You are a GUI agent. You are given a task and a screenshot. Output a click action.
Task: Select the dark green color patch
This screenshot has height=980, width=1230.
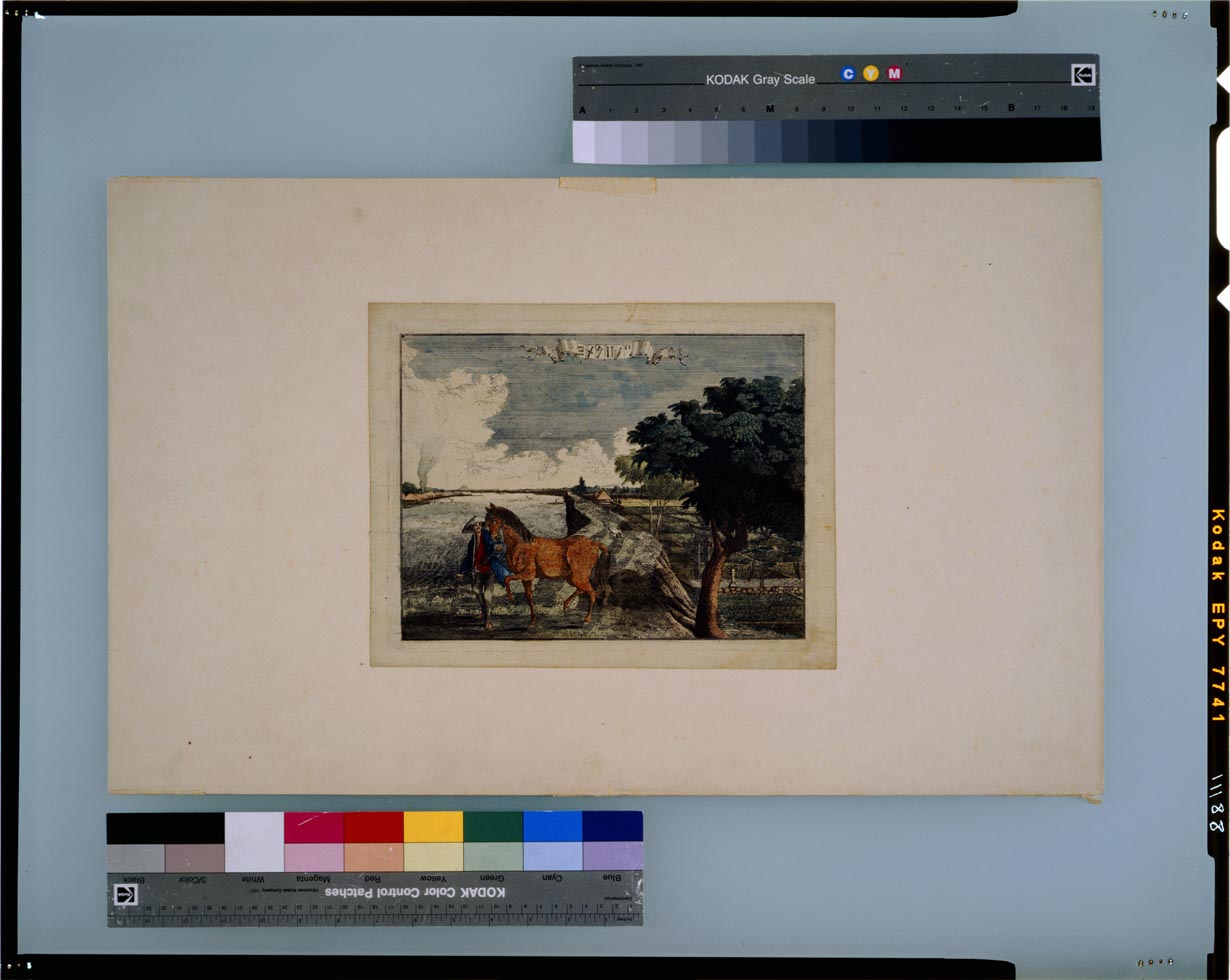493,827
